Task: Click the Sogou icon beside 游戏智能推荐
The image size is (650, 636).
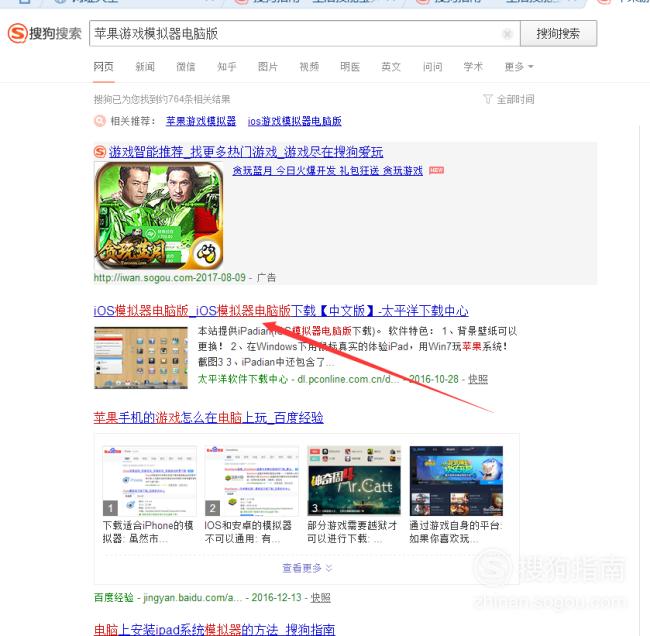Action: [x=100, y=152]
